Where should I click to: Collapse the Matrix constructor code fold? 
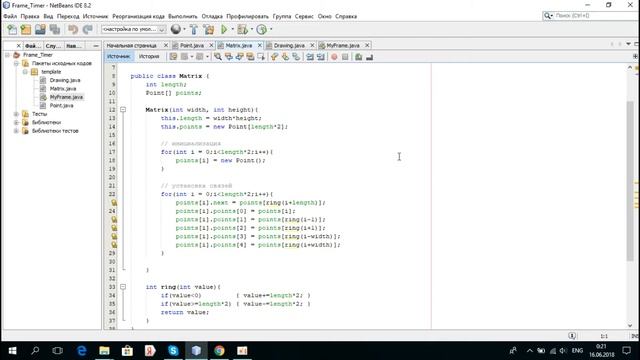pos(123,109)
